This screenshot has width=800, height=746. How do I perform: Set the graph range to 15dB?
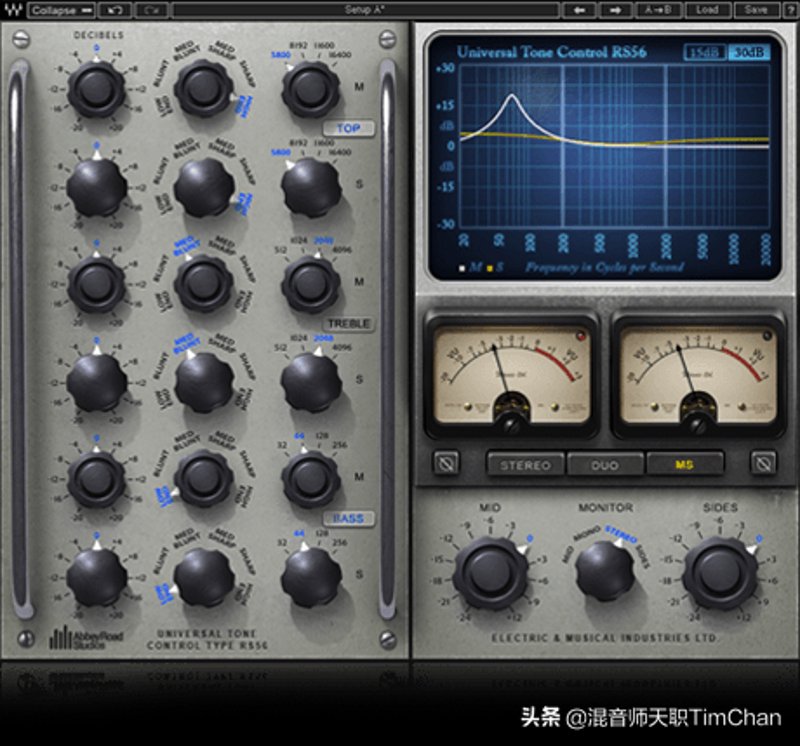point(704,53)
